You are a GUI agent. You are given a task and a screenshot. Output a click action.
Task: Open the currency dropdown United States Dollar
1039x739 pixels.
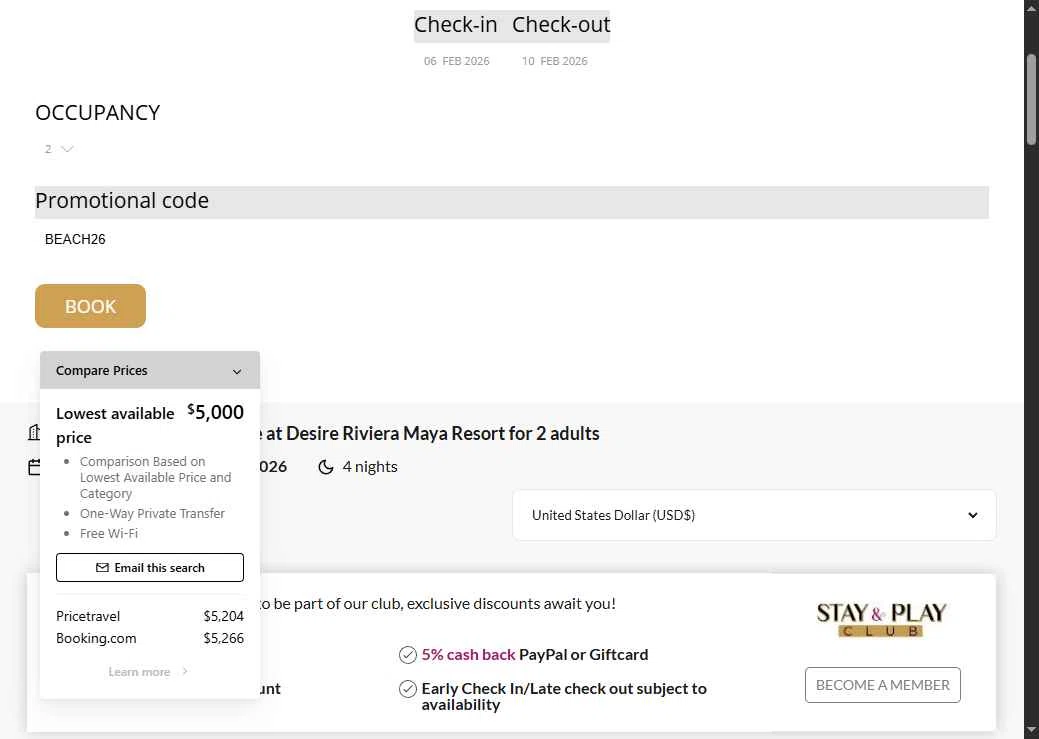(754, 516)
